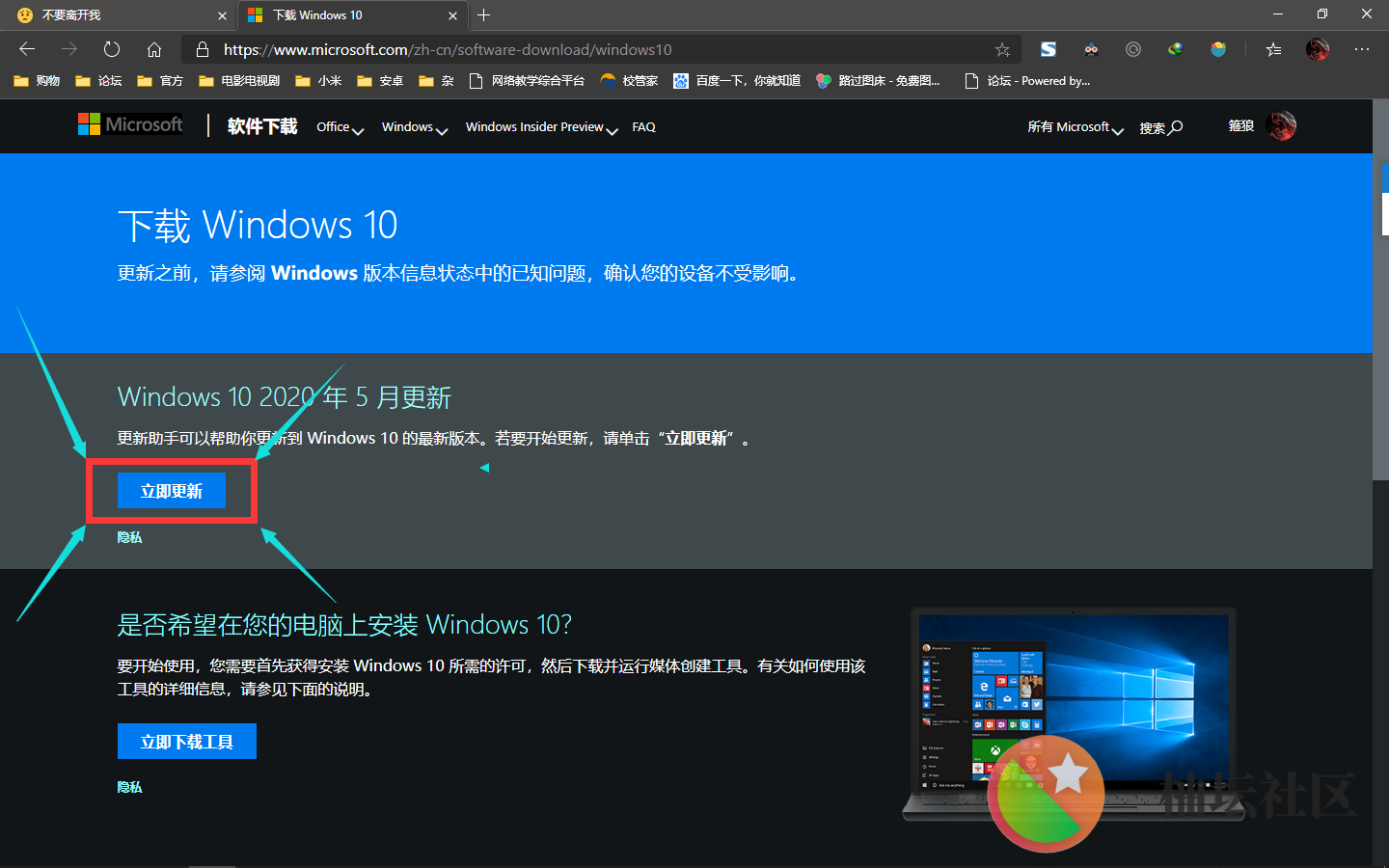Image resolution: width=1389 pixels, height=868 pixels.
Task: Open the 软件下载 home link
Action: [x=262, y=126]
